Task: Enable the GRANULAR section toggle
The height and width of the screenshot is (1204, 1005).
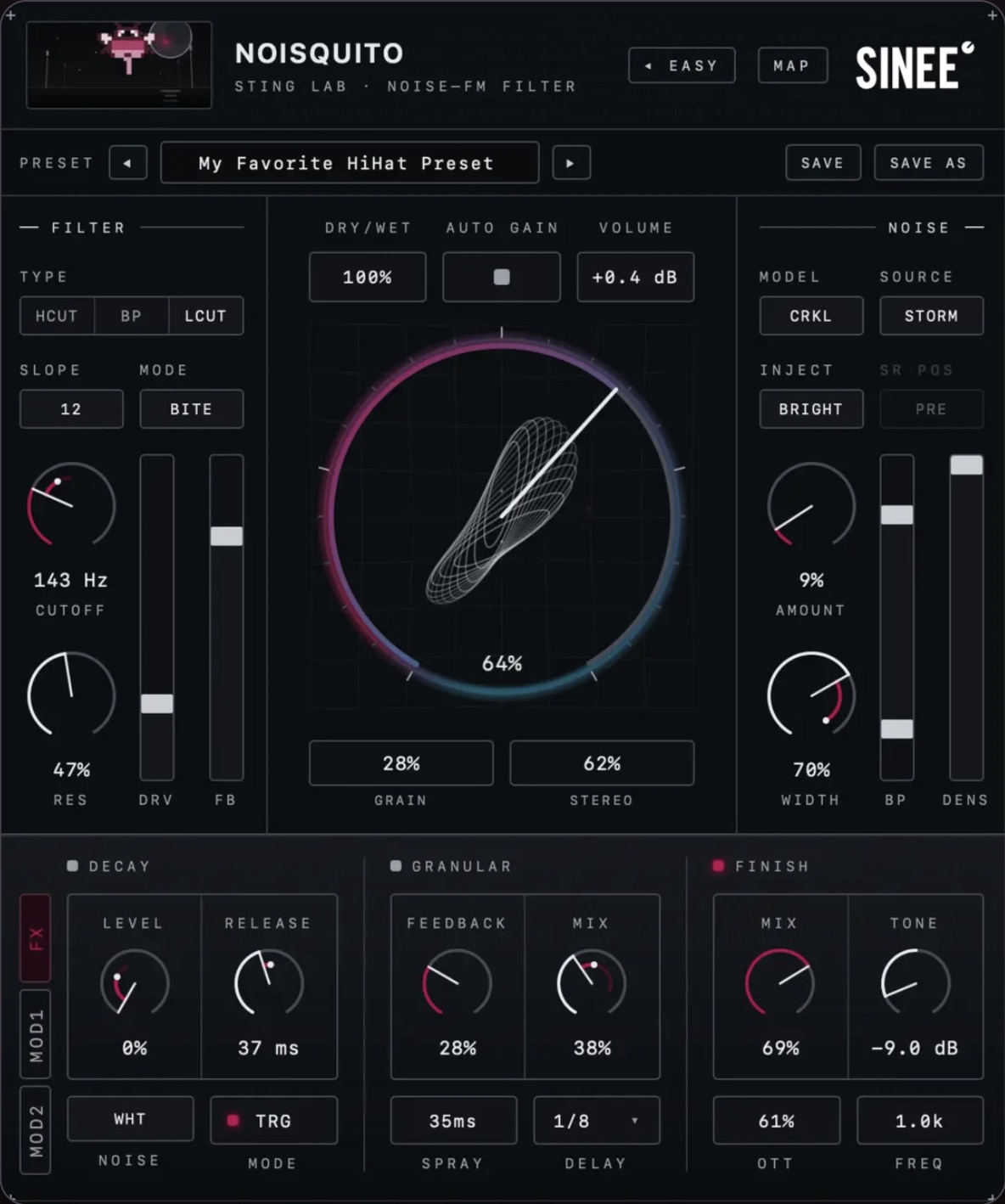Action: 396,866
